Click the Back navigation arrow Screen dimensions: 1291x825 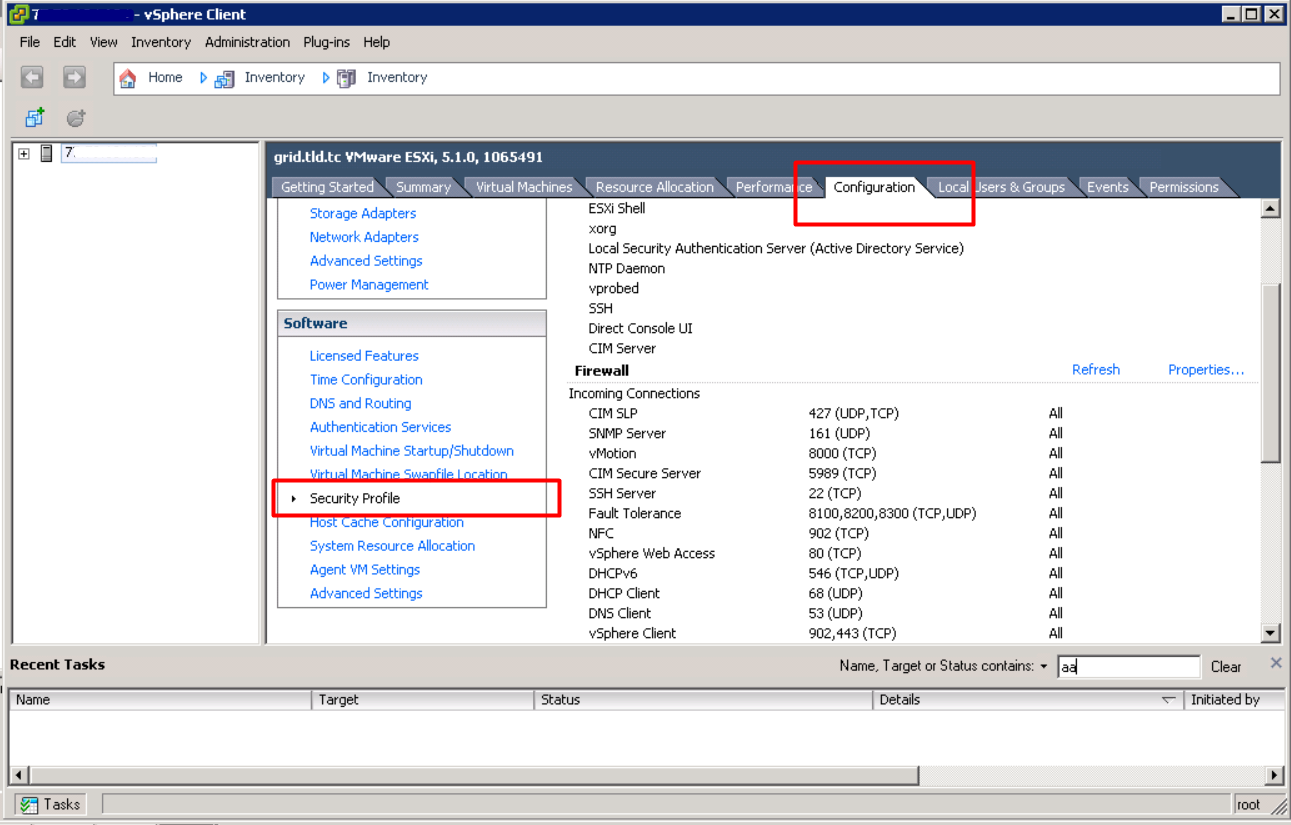pyautogui.click(x=32, y=77)
